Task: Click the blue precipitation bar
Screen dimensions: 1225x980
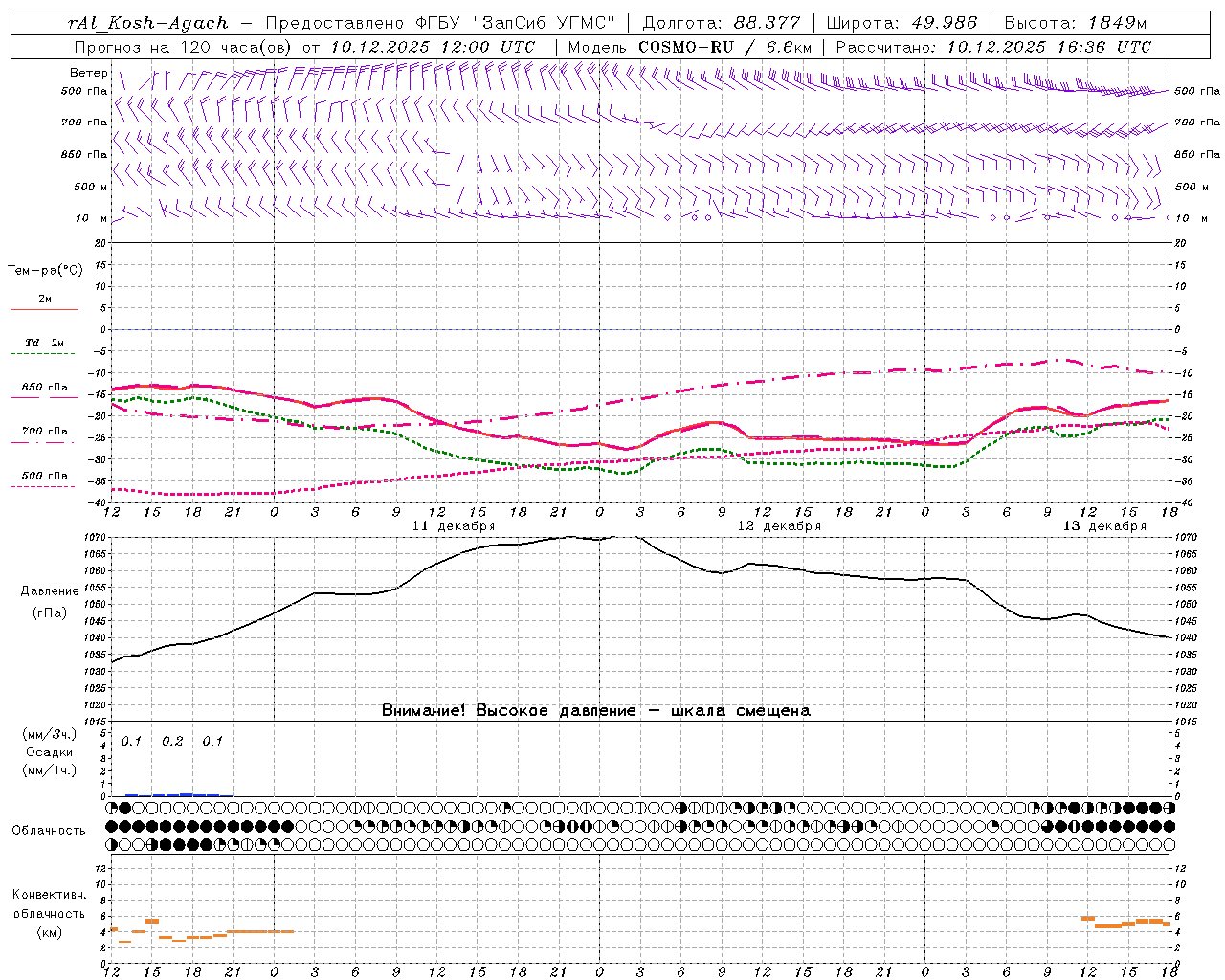Action: tap(178, 794)
